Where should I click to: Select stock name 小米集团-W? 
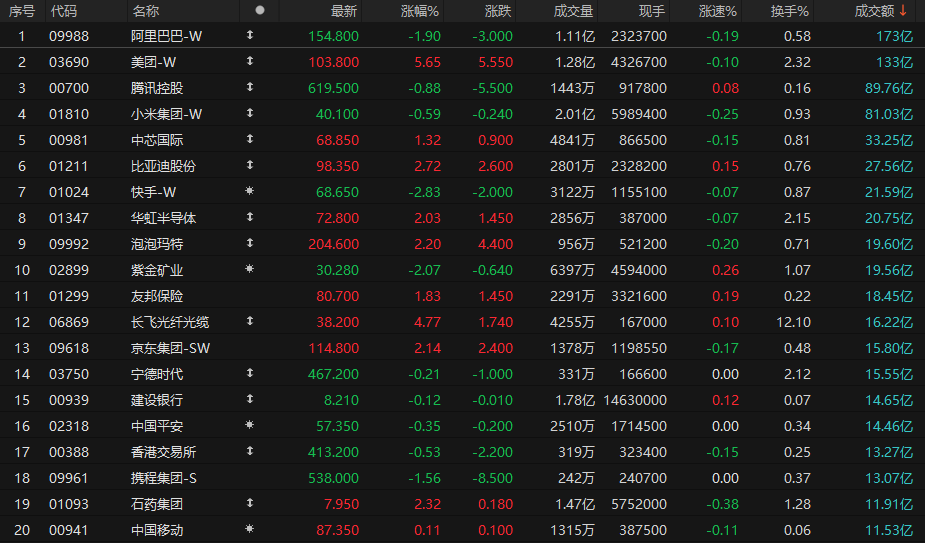(x=166, y=114)
